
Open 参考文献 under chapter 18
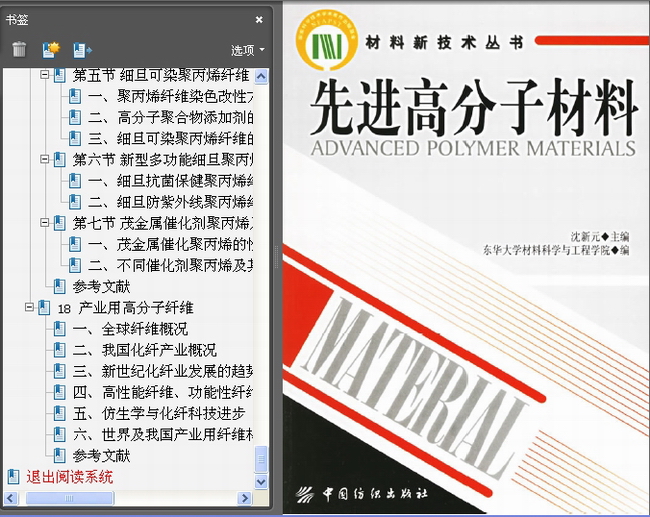pos(101,456)
